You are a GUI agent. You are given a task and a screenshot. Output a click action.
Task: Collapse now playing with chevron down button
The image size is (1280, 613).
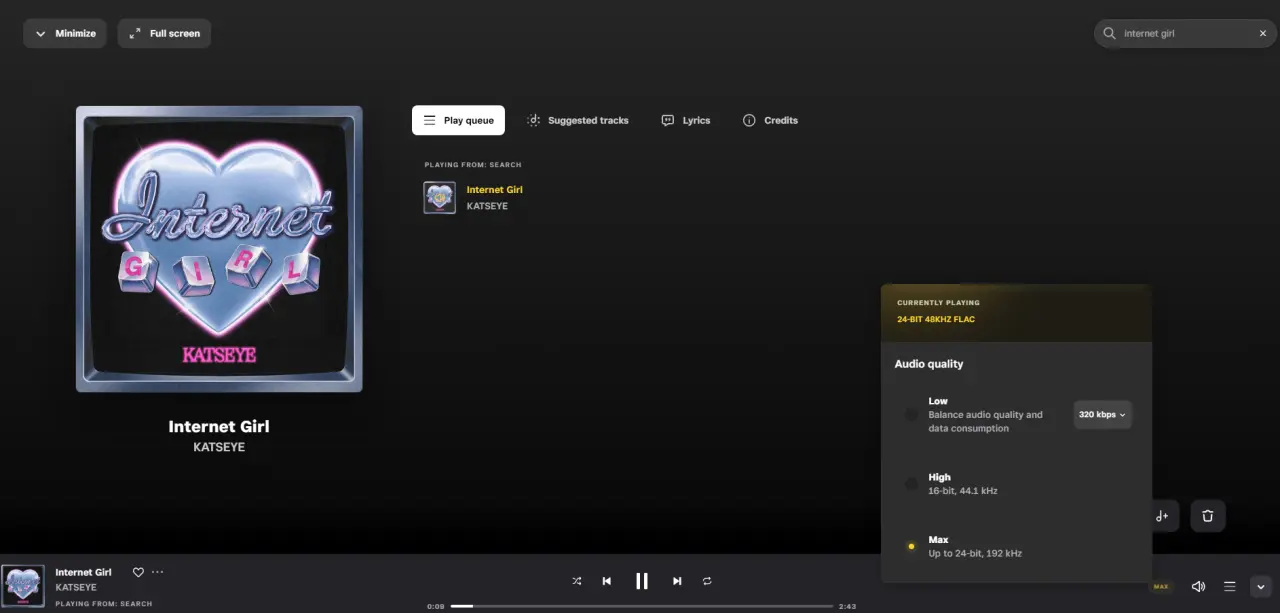click(1261, 586)
